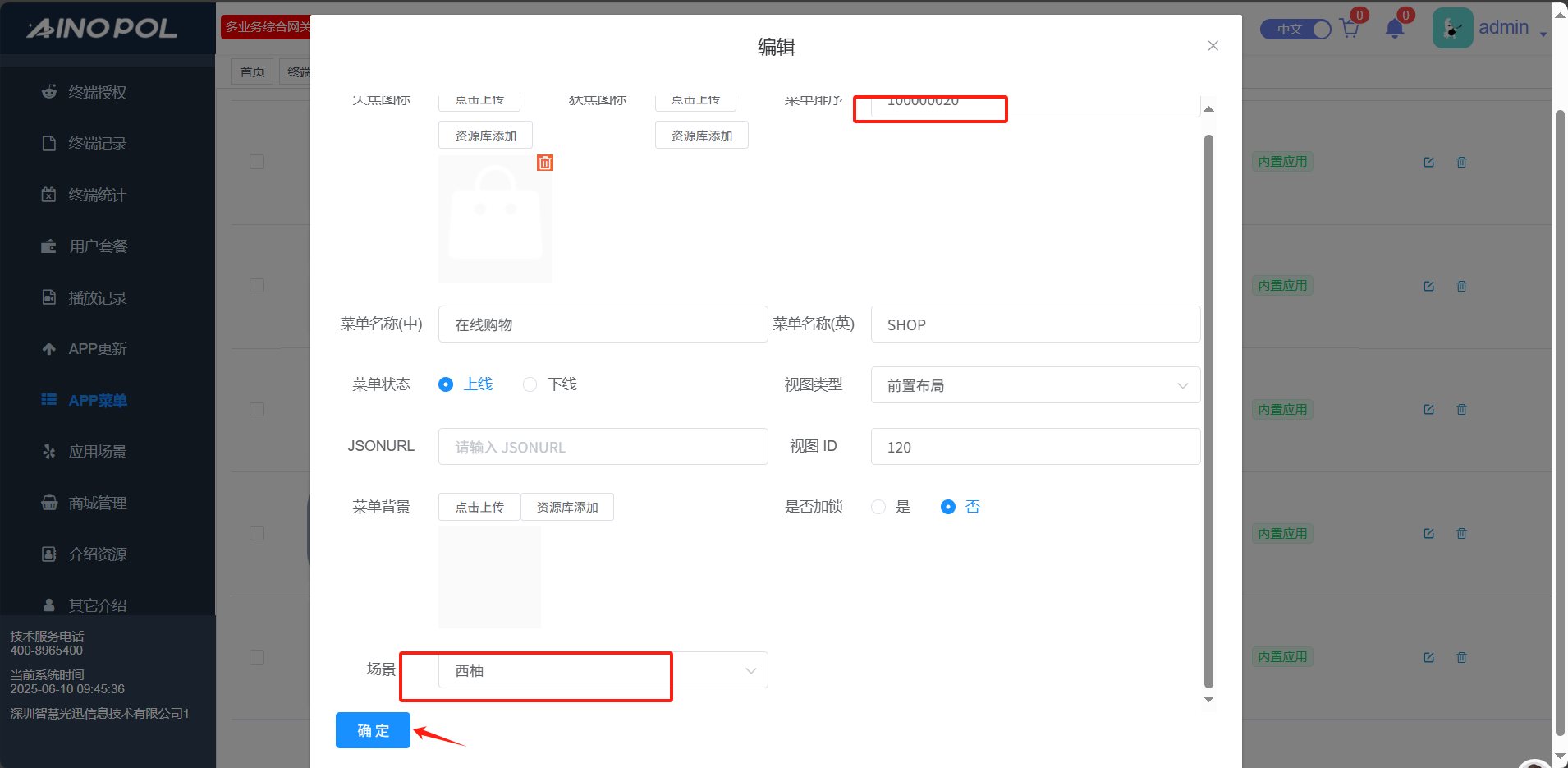Select 是 for 是否加锁 option

click(x=878, y=507)
